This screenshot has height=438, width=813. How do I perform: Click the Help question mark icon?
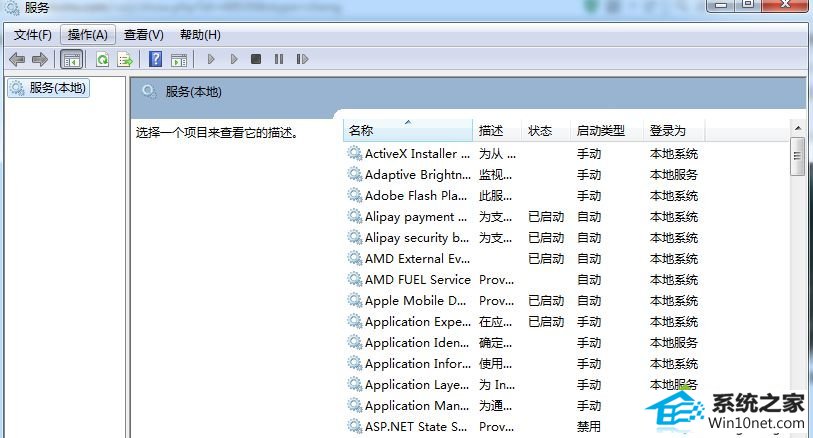[156, 59]
